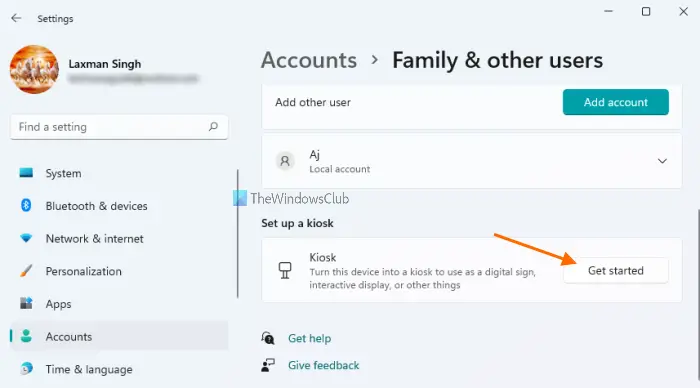Click the Laxman Singh name

105,64
